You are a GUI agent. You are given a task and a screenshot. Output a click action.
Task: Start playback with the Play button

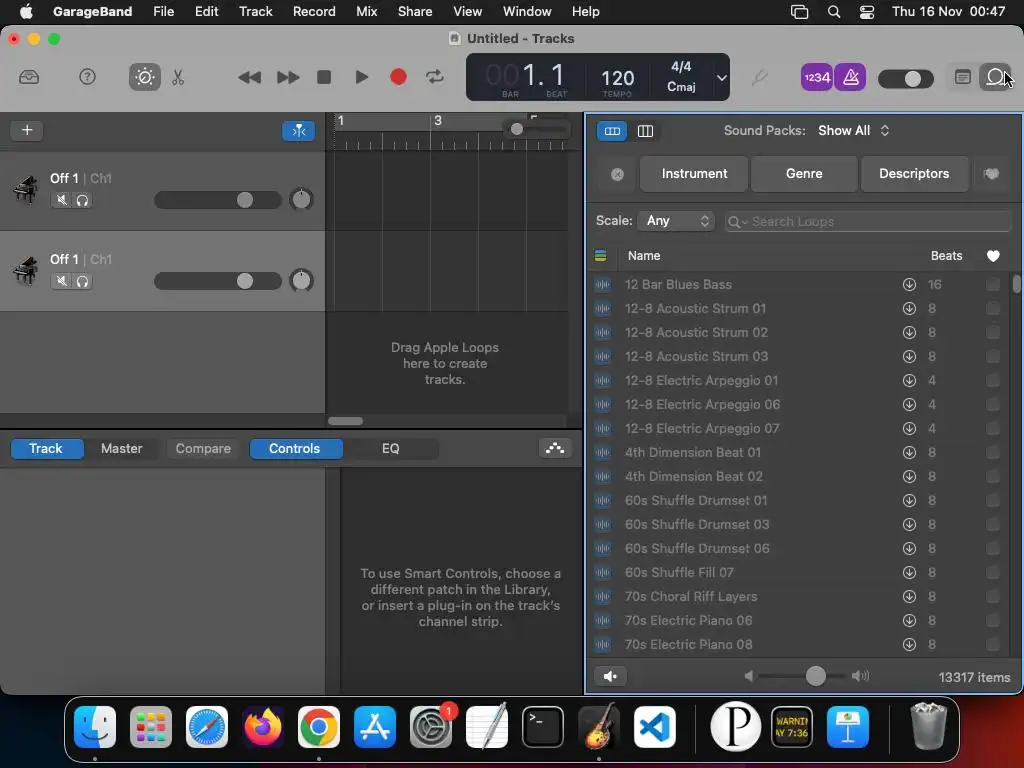pos(361,77)
